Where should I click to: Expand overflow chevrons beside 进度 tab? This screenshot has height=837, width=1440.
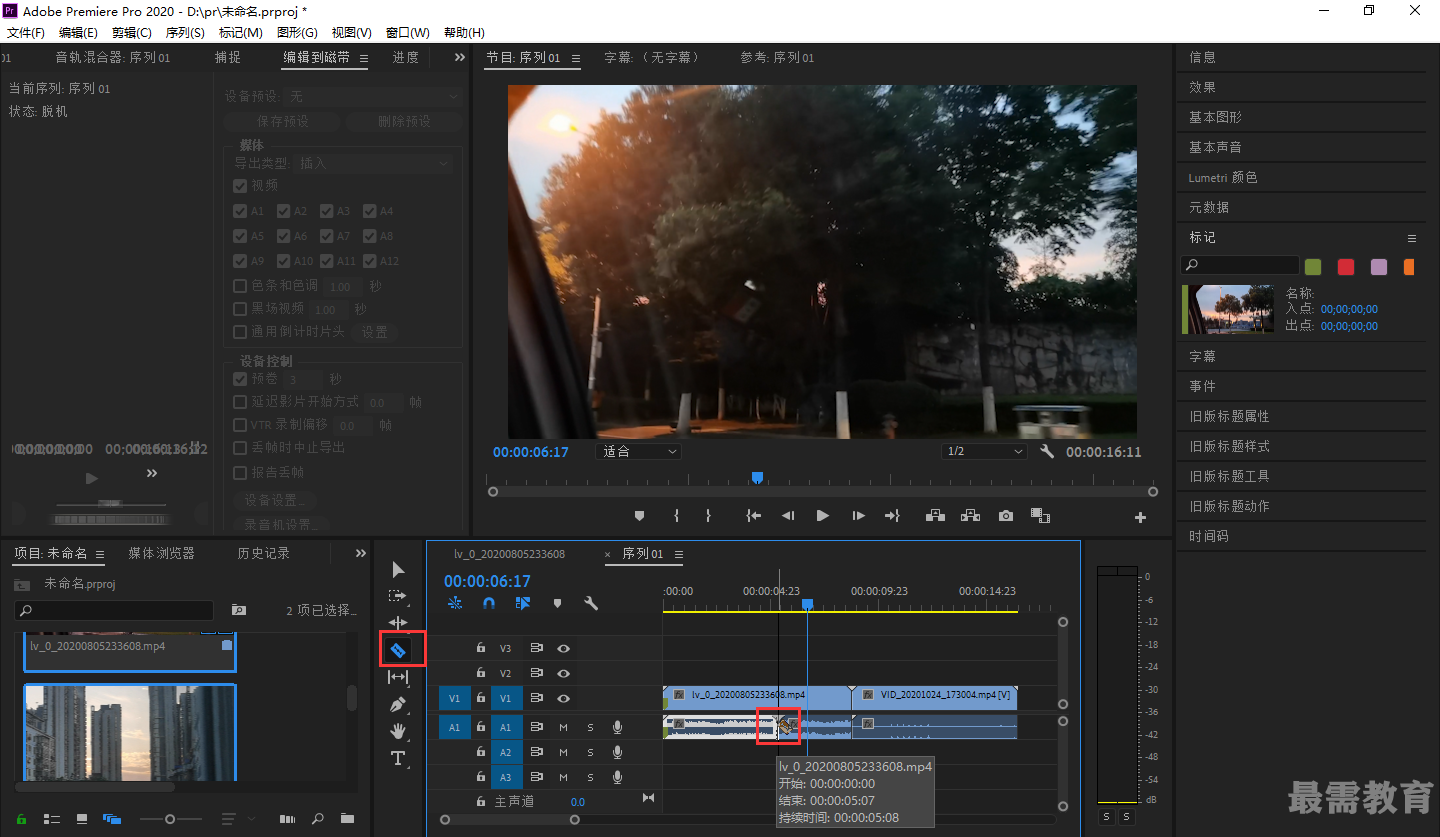pos(460,58)
